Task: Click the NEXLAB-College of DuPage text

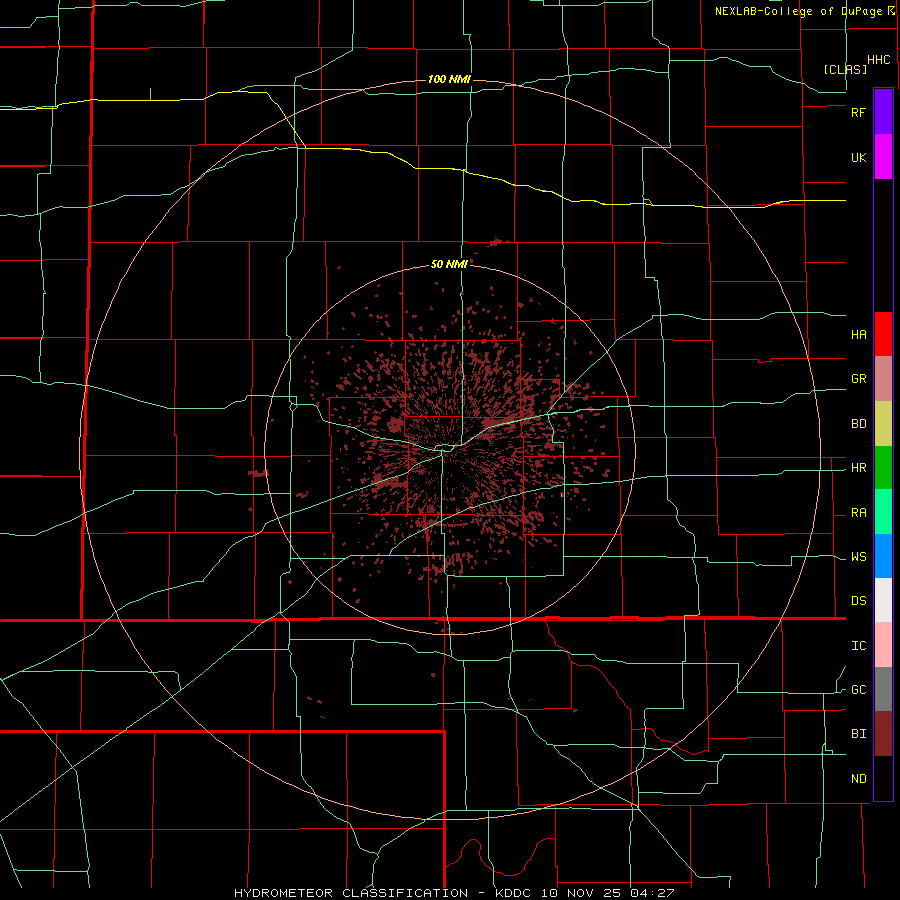Action: coord(798,11)
